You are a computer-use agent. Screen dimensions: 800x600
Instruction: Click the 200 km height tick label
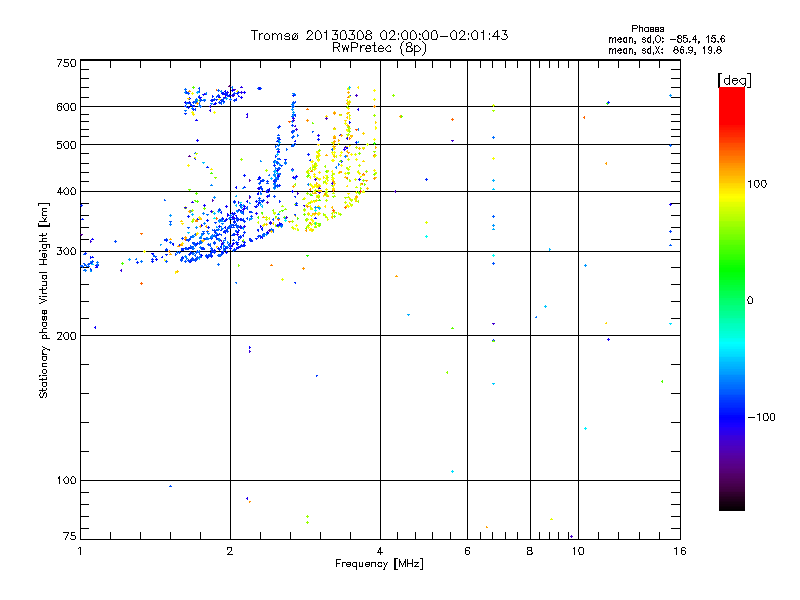66,336
